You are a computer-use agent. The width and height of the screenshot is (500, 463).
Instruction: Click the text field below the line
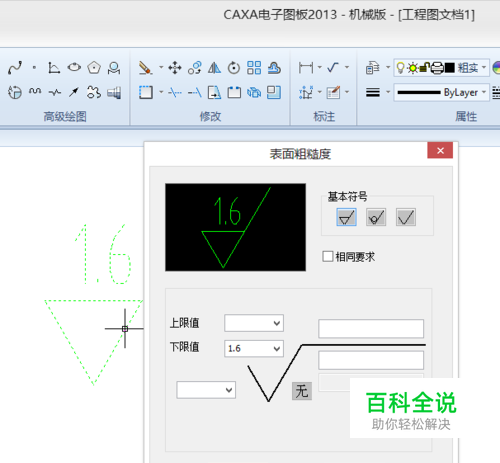(371, 360)
